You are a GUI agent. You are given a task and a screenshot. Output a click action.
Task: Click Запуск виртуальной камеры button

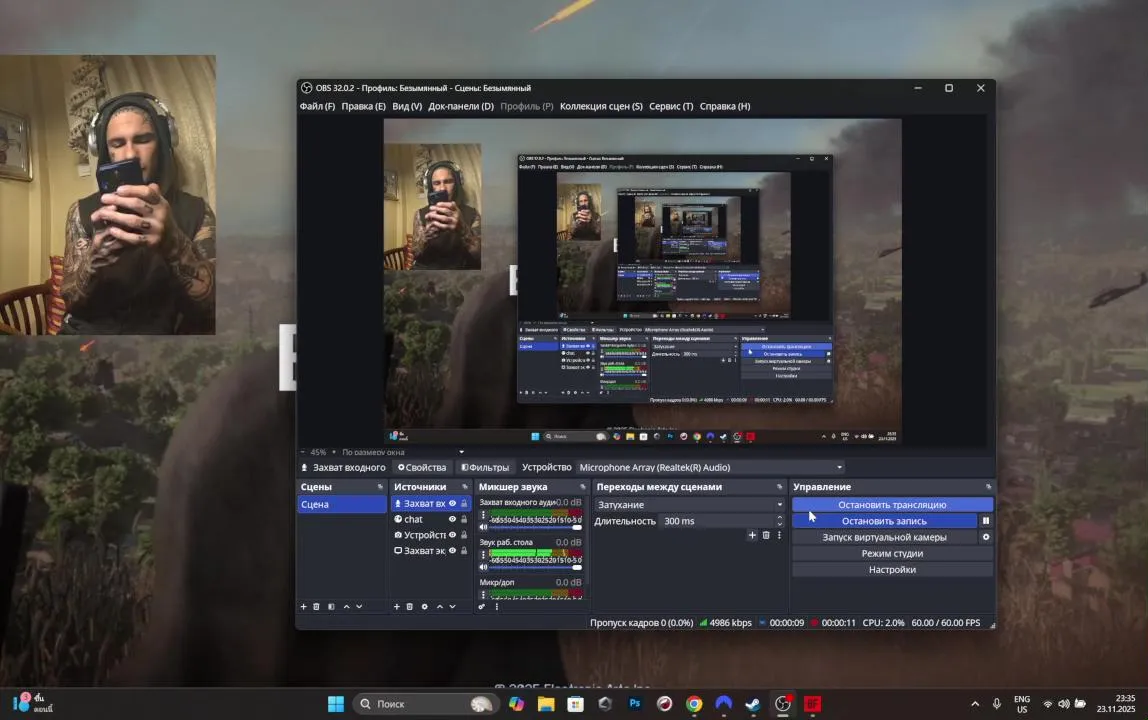tap(884, 537)
